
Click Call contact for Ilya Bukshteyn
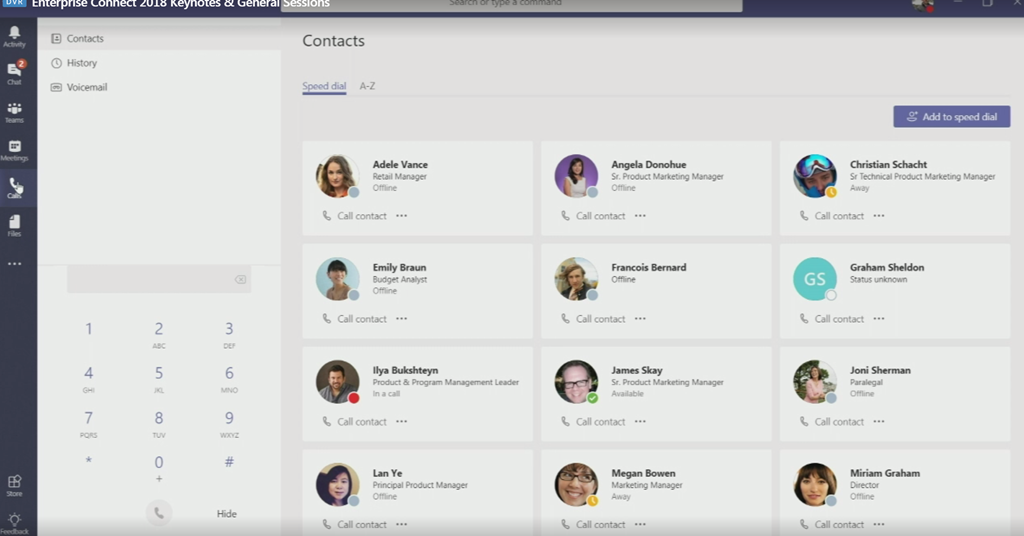pyautogui.click(x=355, y=422)
